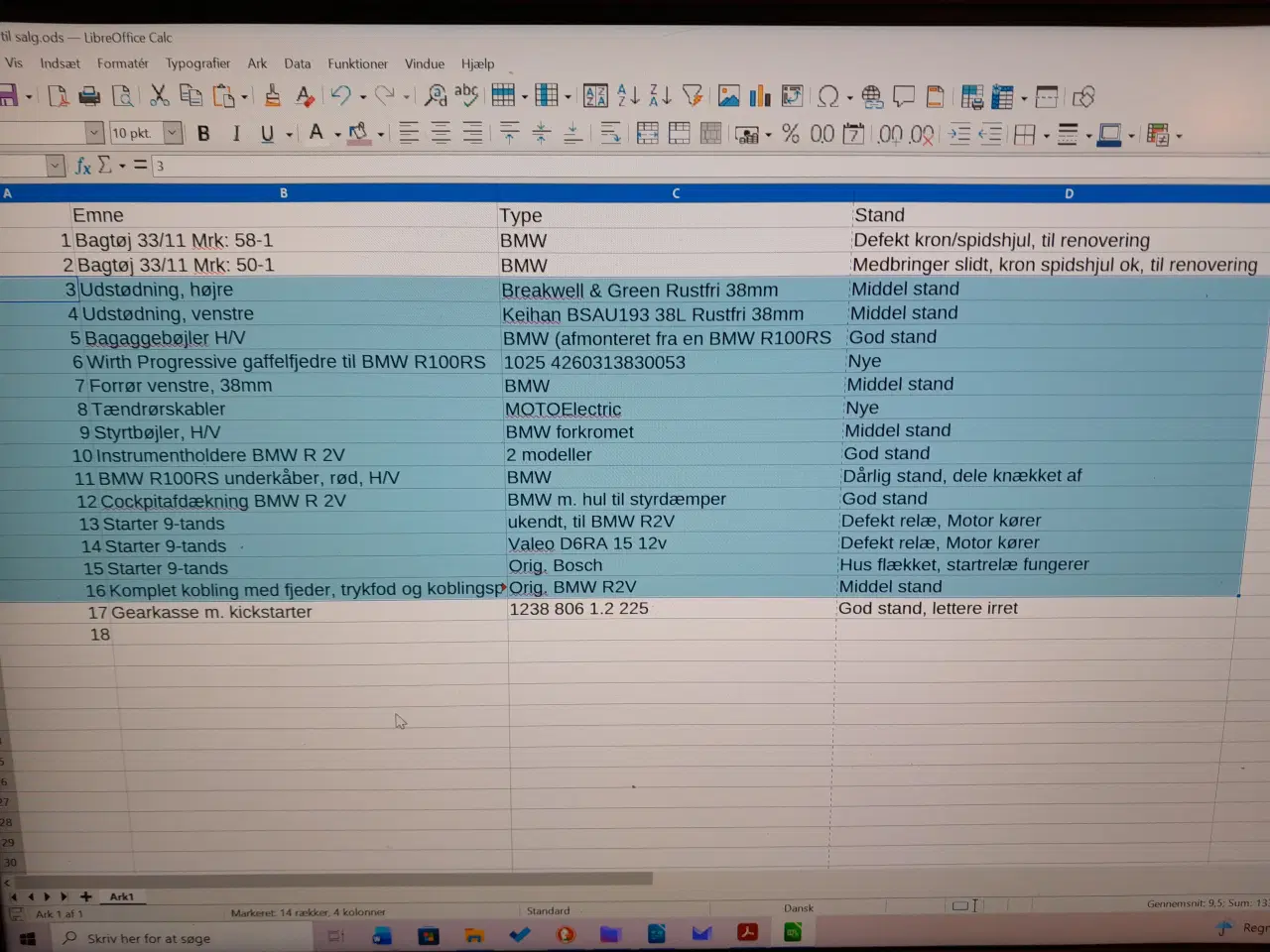Screen dimensions: 1270x952
Task: Toggle bold formatting
Action: point(203,134)
